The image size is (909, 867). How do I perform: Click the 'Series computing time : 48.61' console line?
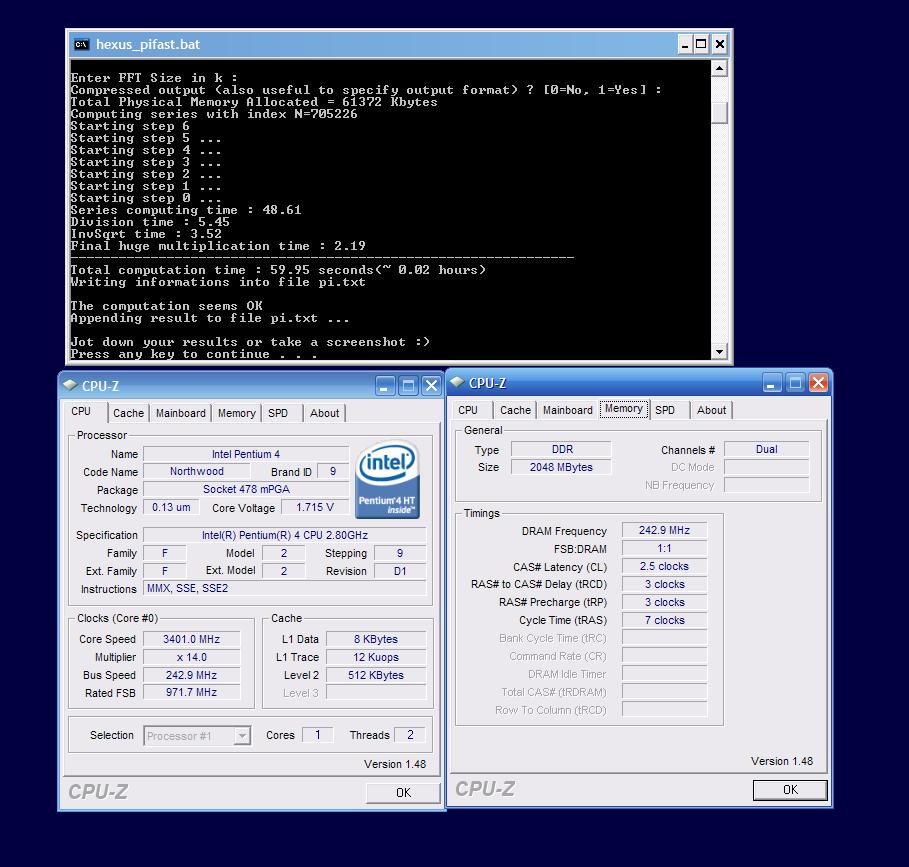(186, 210)
